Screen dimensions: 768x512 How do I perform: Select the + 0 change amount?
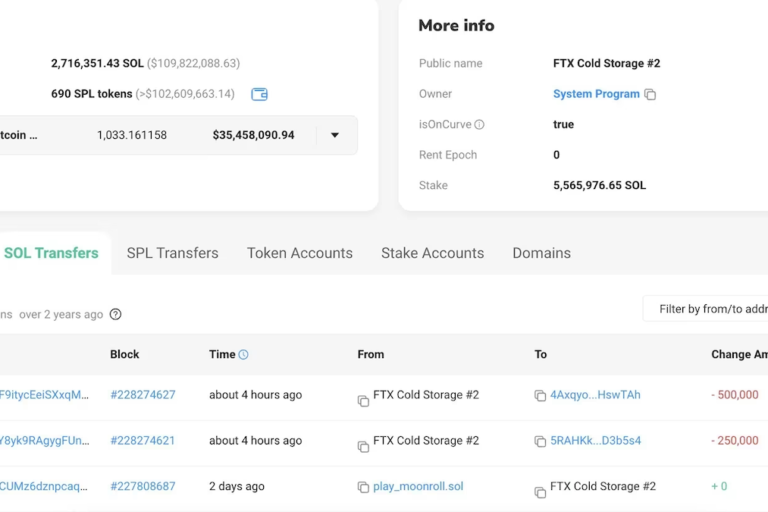pyautogui.click(x=719, y=487)
